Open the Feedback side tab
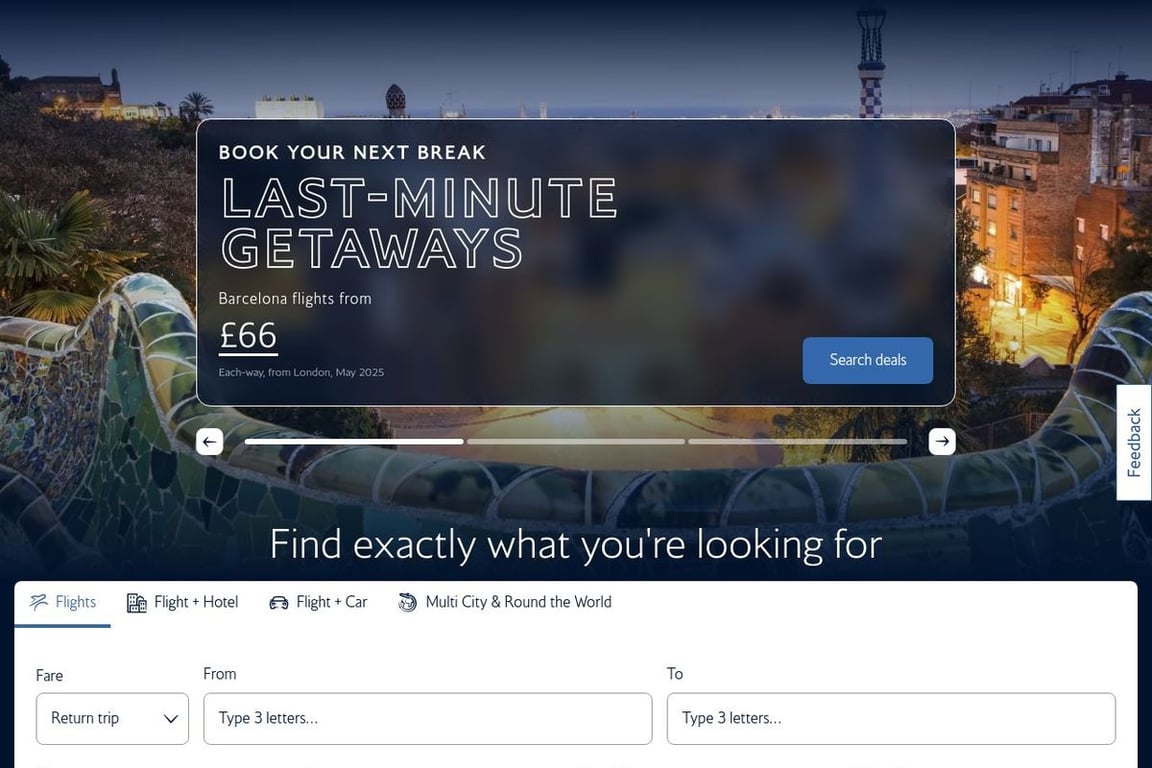This screenshot has height=768, width=1152. coord(1134,442)
